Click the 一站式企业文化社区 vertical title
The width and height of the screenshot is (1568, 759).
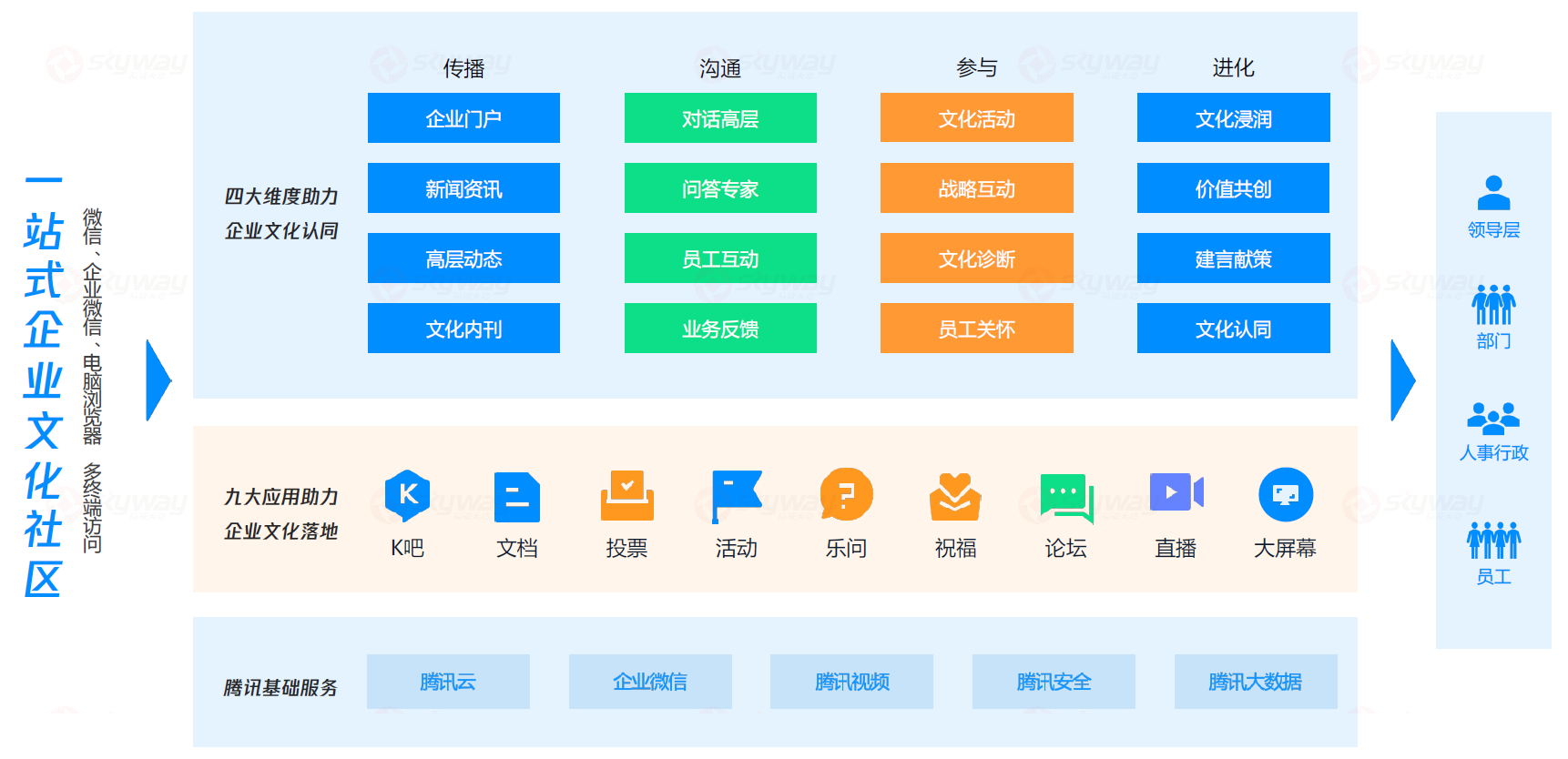(x=43, y=385)
